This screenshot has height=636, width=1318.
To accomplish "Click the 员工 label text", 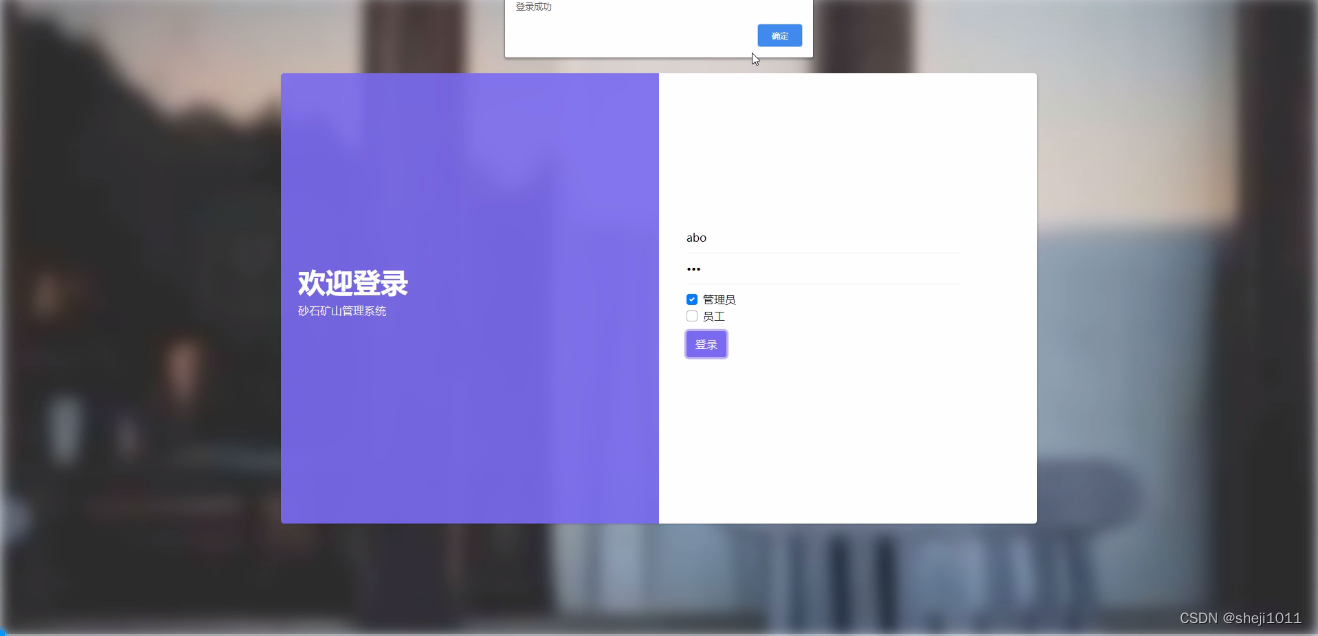I will pyautogui.click(x=714, y=316).
